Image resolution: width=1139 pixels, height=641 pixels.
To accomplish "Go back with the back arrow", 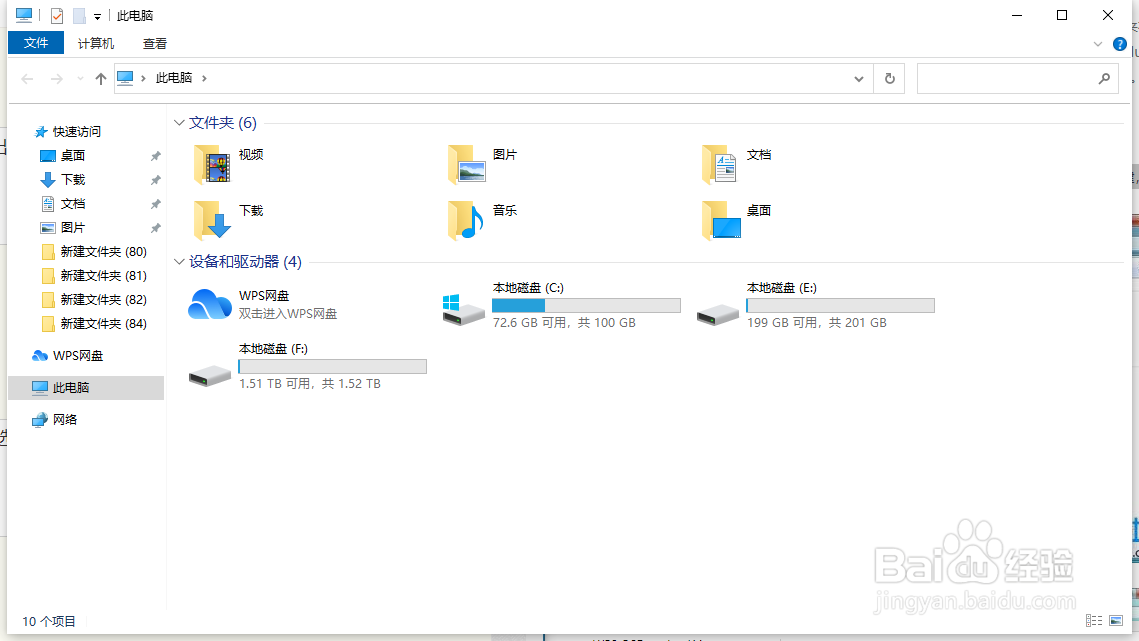I will pyautogui.click(x=28, y=78).
